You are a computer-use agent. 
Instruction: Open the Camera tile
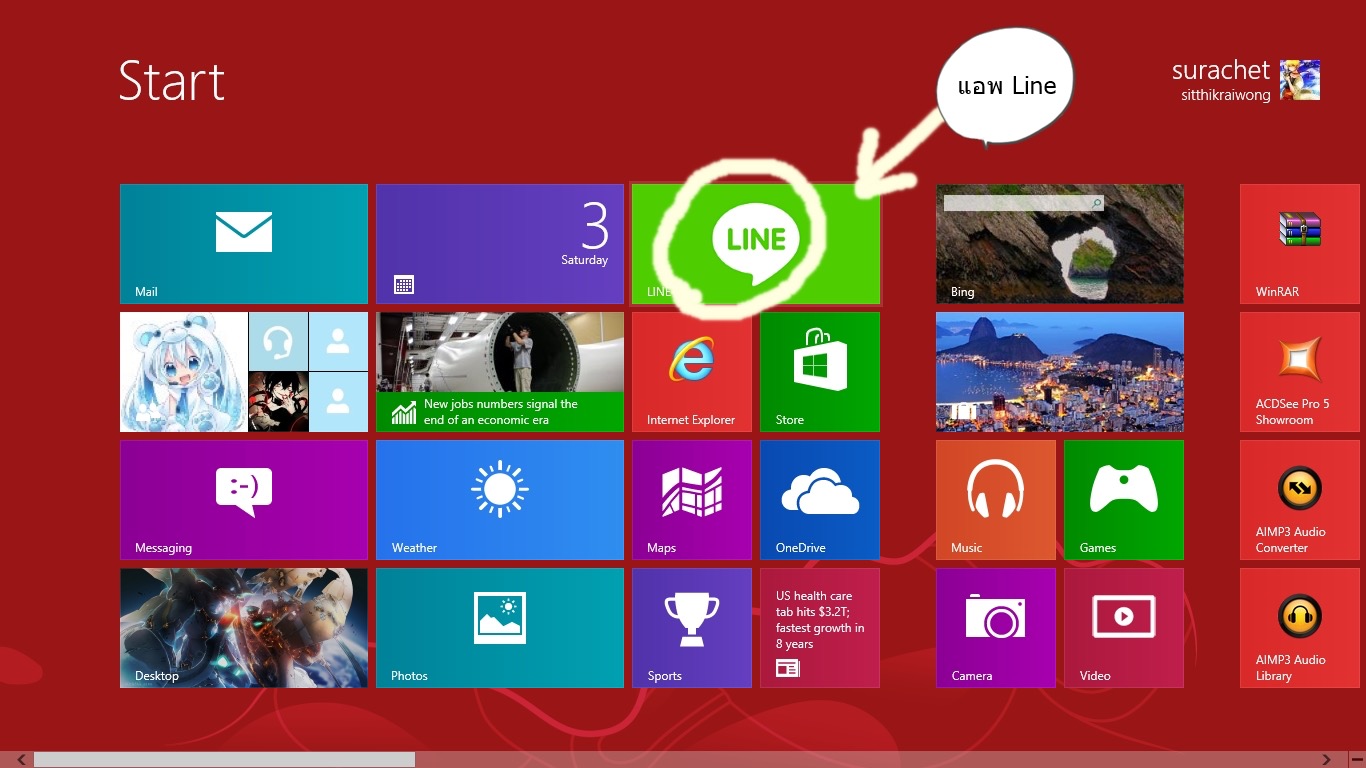pyautogui.click(x=996, y=628)
